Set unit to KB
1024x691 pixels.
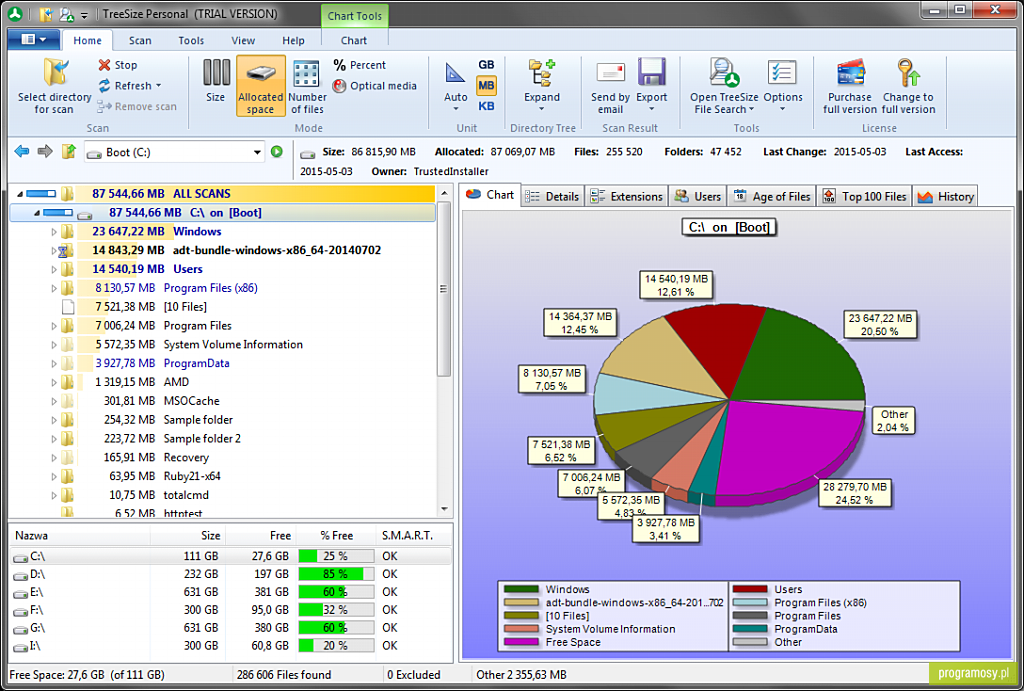point(486,106)
